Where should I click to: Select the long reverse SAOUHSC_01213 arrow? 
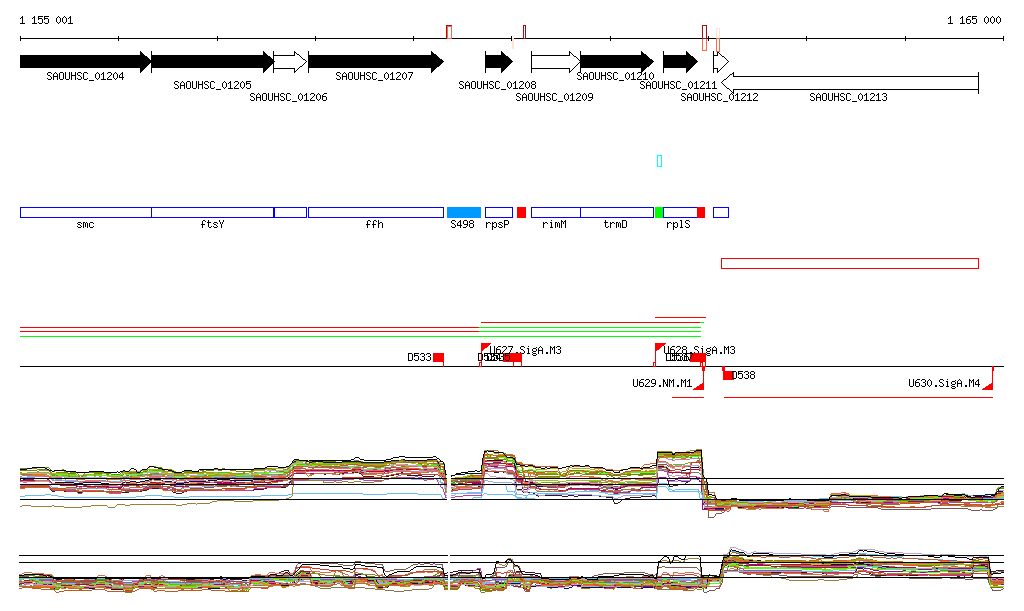[x=850, y=83]
